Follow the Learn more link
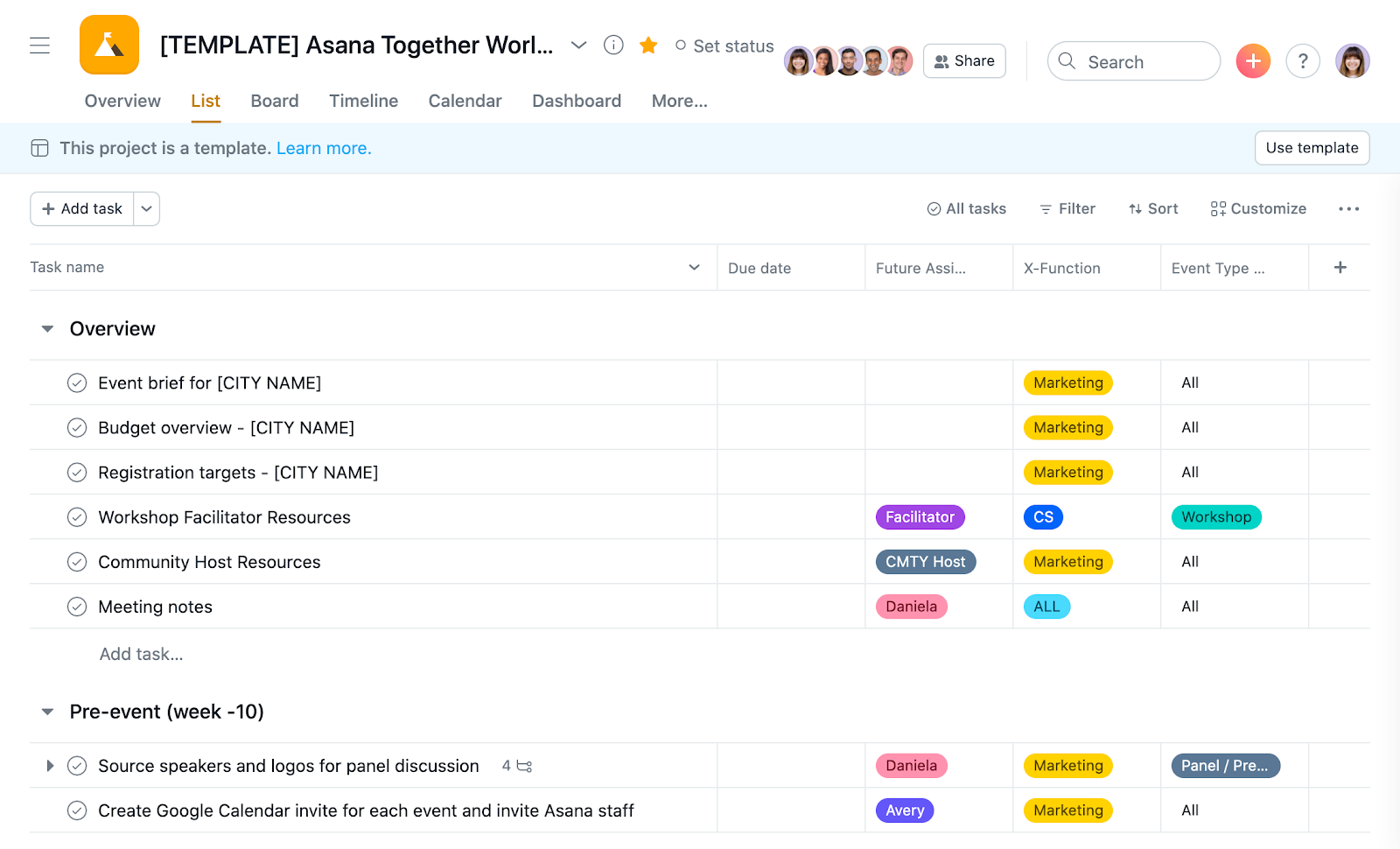The image size is (1400, 849). [x=324, y=149]
